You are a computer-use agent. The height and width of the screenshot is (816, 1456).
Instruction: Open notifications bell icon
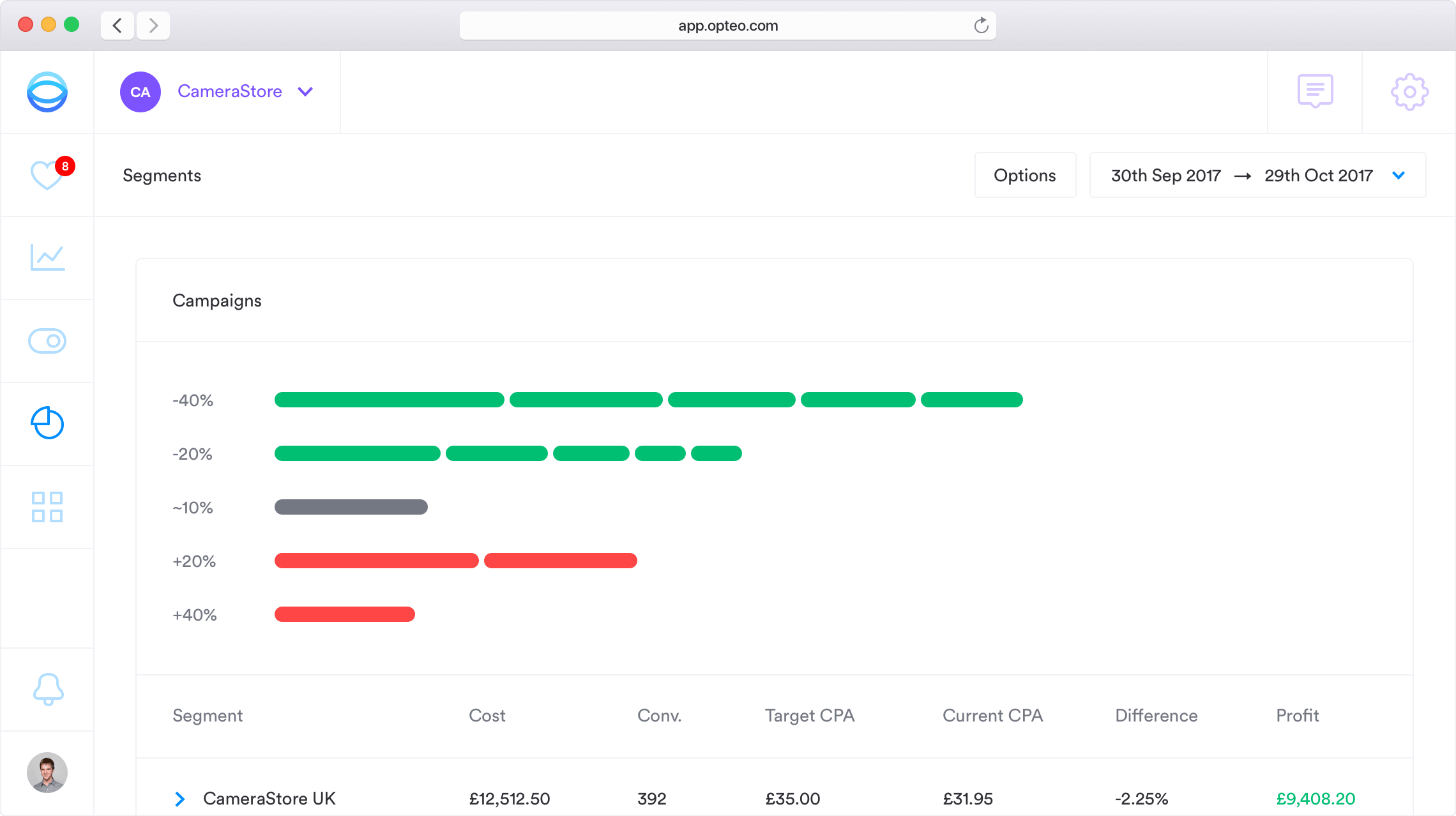(48, 690)
